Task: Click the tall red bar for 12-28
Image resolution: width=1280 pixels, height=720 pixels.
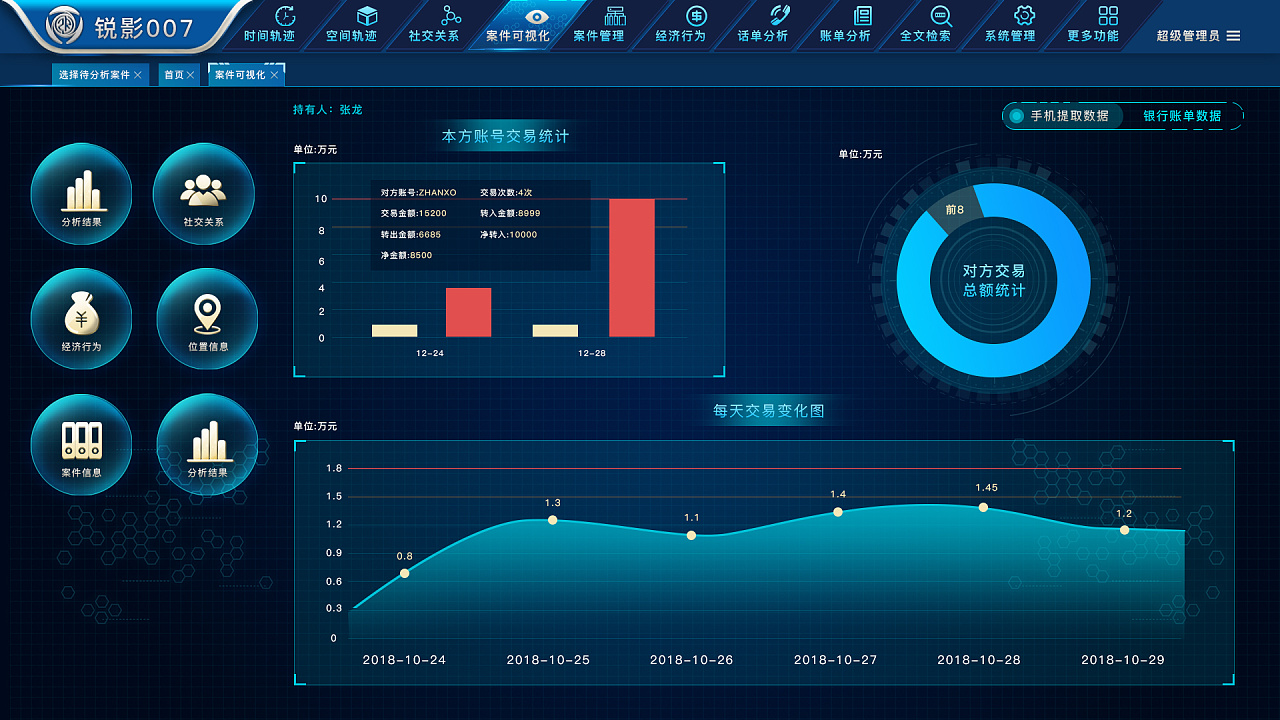Action: 632,268
